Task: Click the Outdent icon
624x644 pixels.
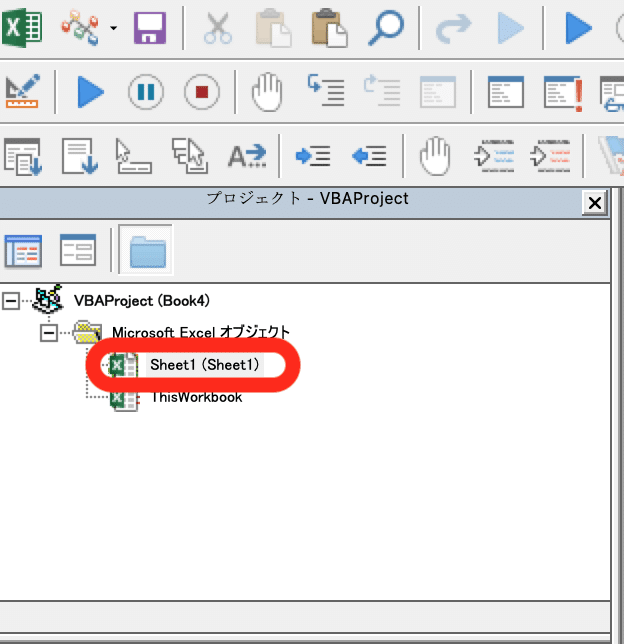Action: click(x=369, y=156)
